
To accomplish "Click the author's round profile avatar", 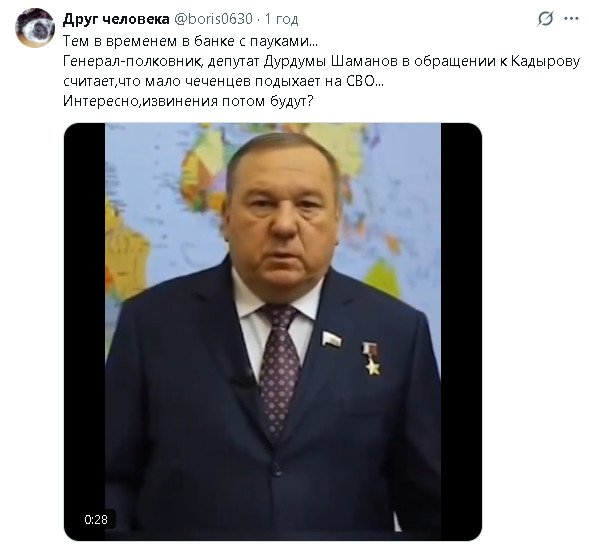I will click(35, 28).
